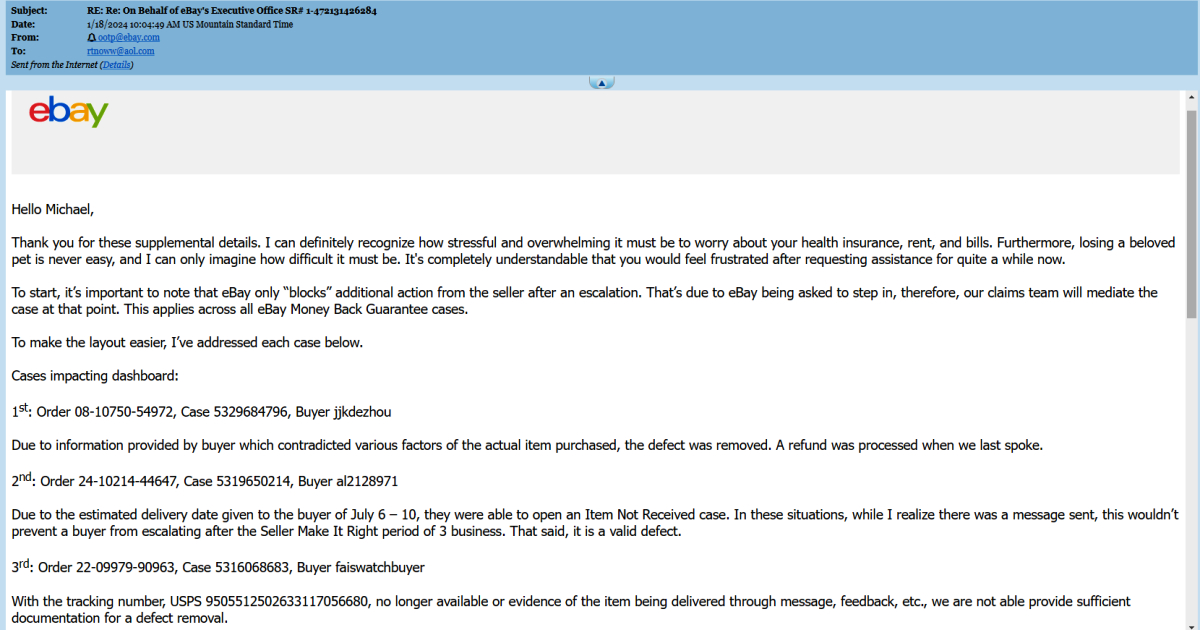Click the bell icon beside the sender address
1200x630 pixels.
coord(92,37)
